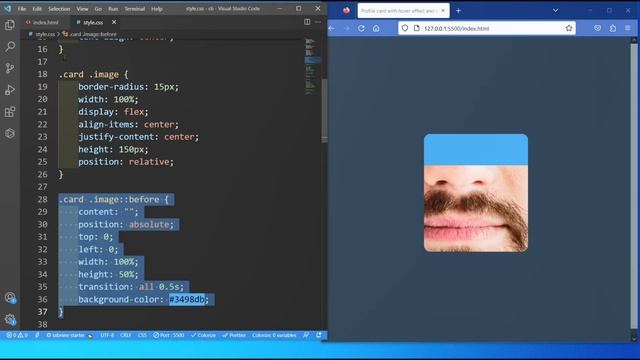Open the hexagon extension icon in activity bar
Screen dimensions: 640x360
pos(10,133)
